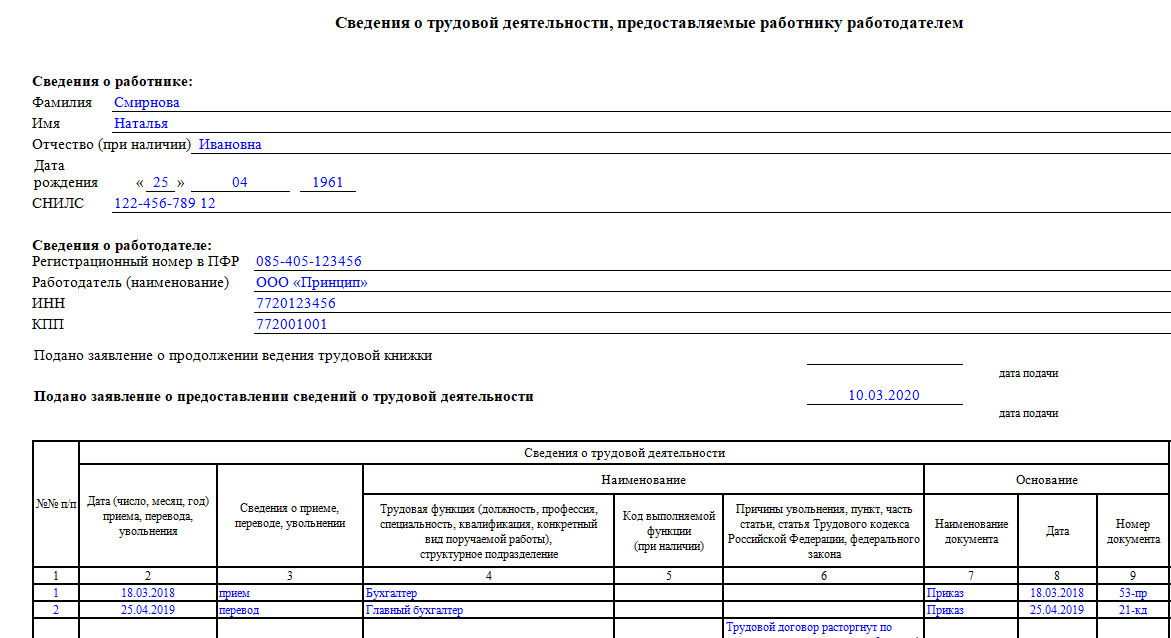Select the application date 10.03.2020
The height and width of the screenshot is (638, 1171).
(x=884, y=395)
